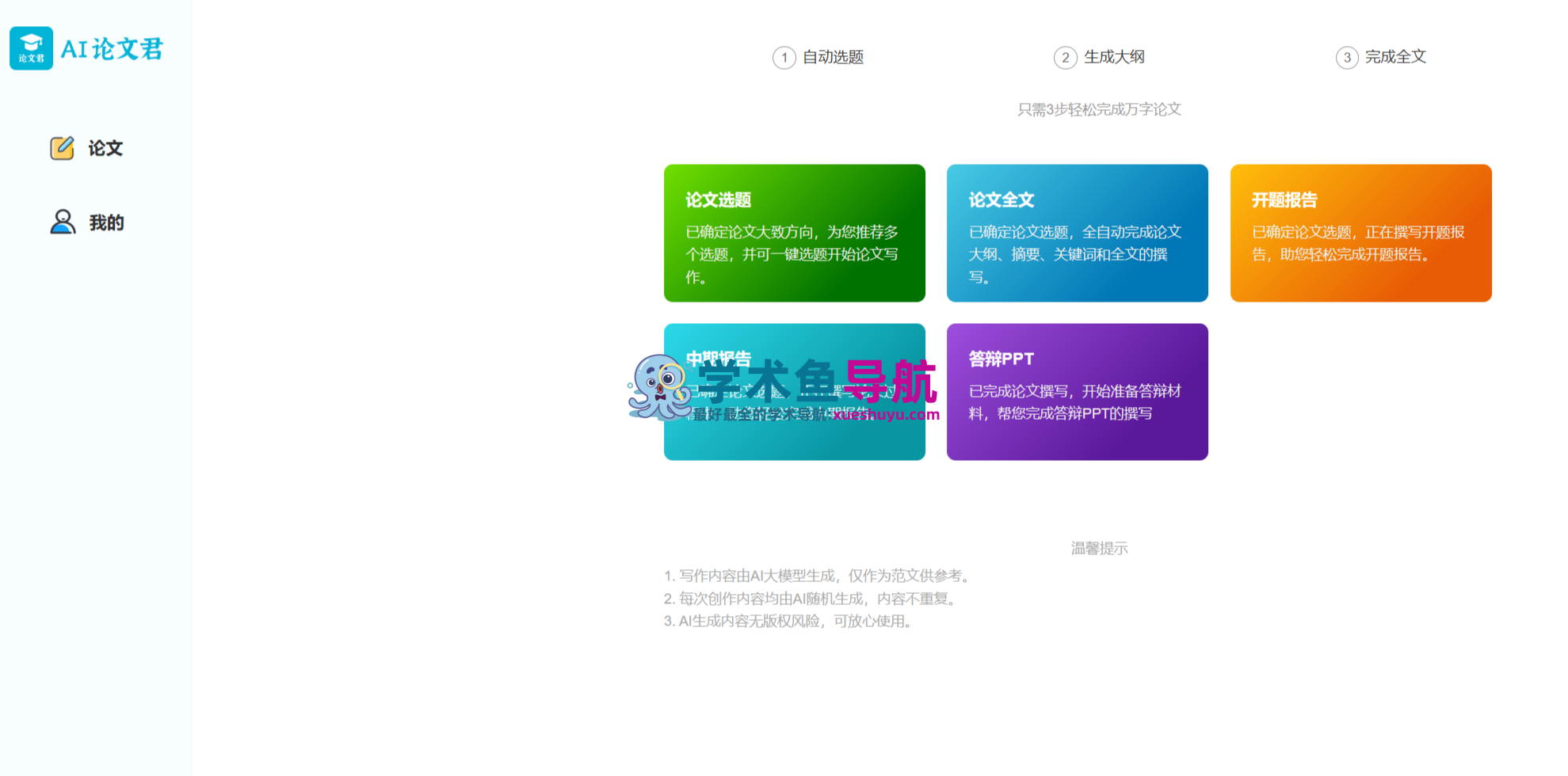Image resolution: width=1568 pixels, height=776 pixels.
Task: Click the 只需3步轻松完成万字论文 subtitle
Action: [x=1099, y=109]
